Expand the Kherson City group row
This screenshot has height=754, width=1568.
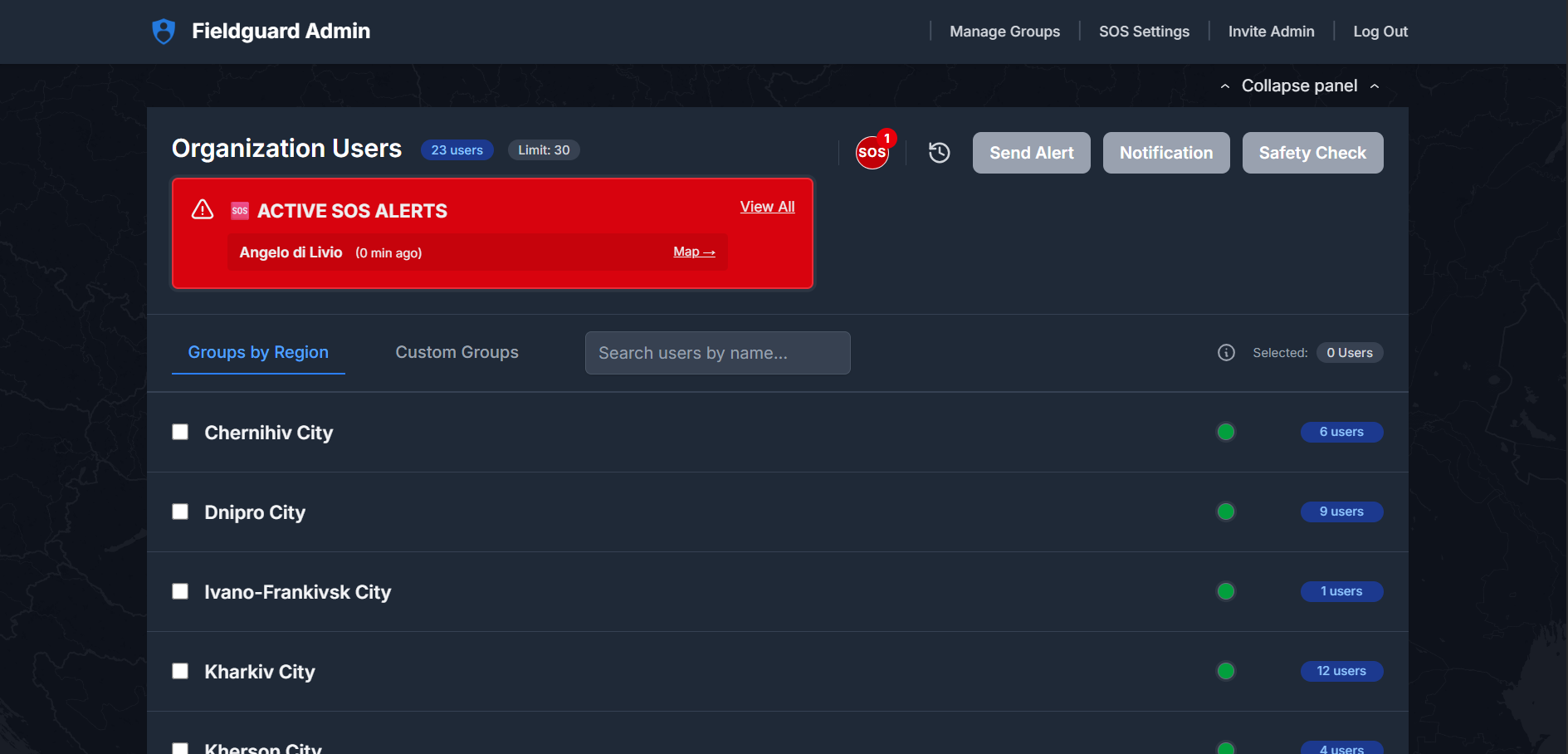(263, 746)
